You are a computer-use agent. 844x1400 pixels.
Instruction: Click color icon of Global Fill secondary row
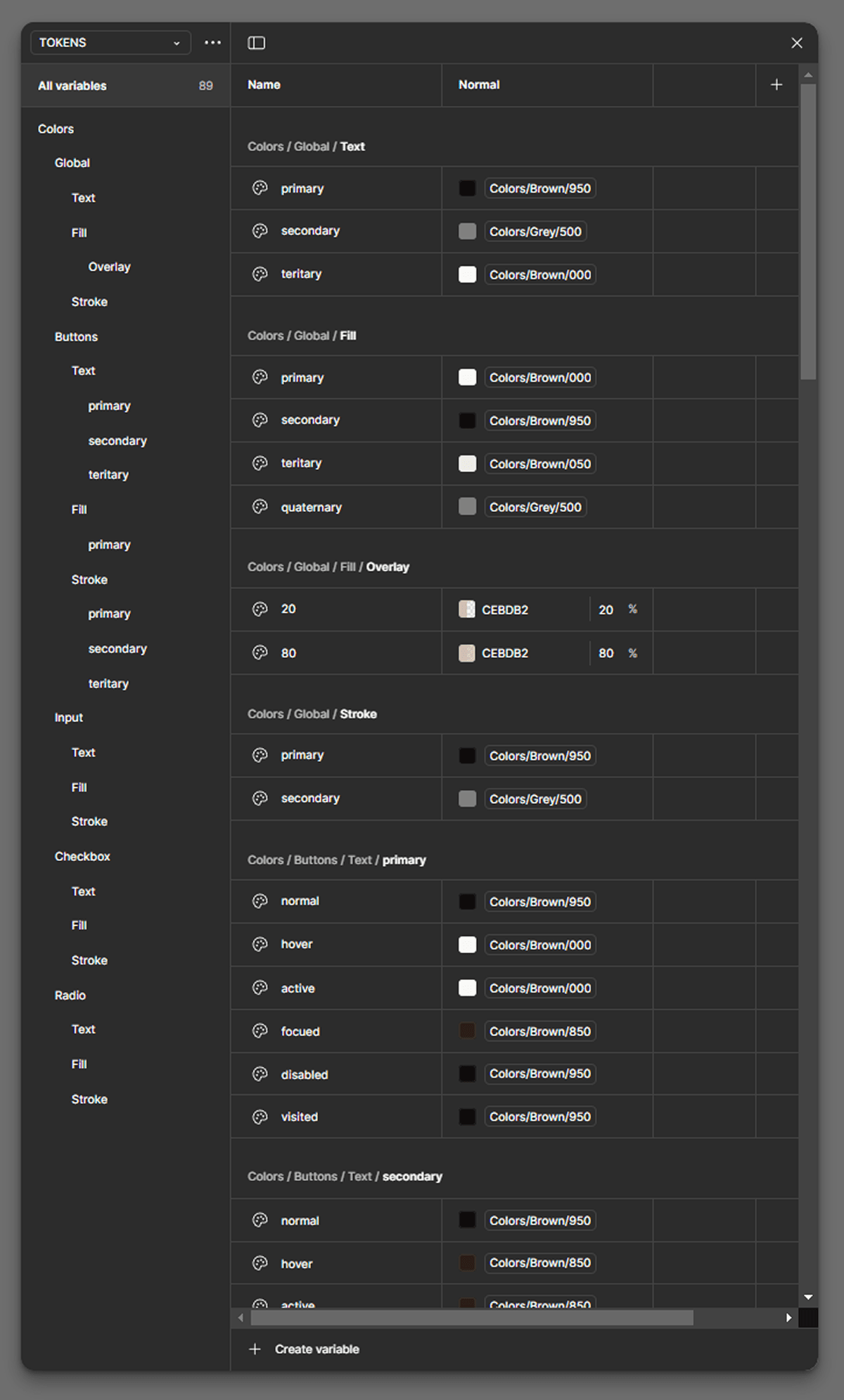tap(260, 420)
